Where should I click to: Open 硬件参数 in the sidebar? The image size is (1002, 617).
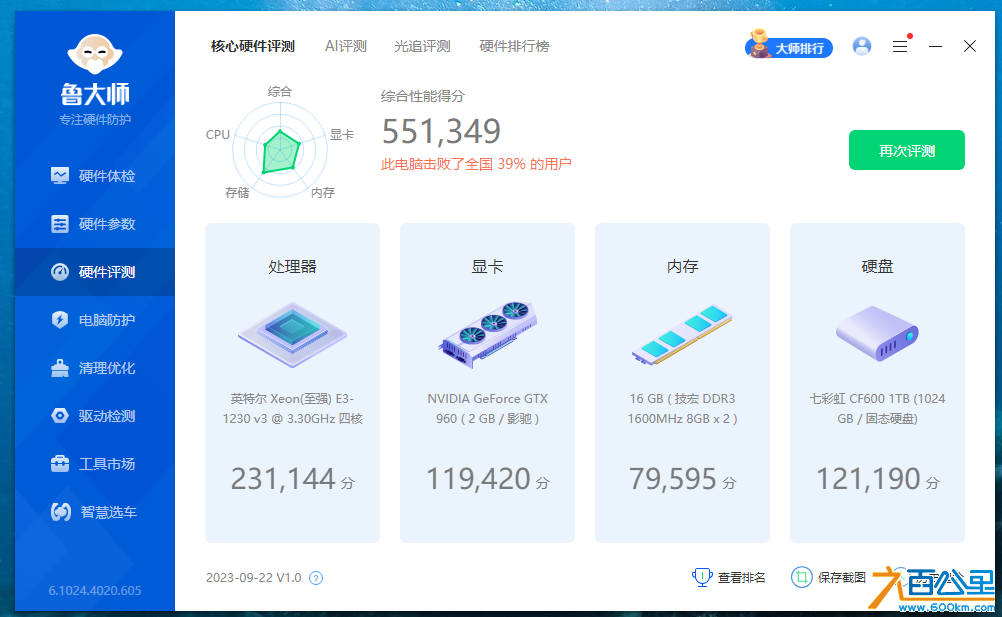(x=95, y=224)
